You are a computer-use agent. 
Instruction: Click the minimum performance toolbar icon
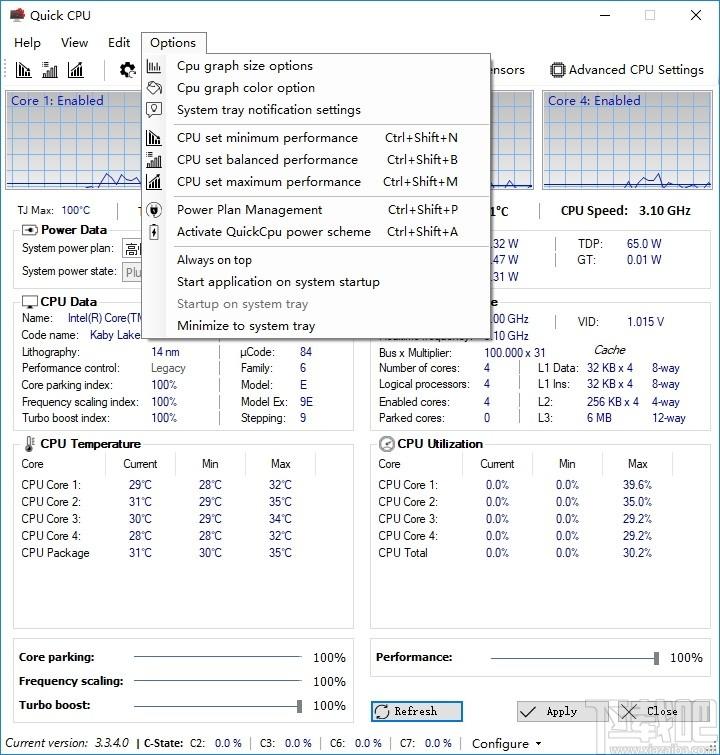click(x=23, y=70)
